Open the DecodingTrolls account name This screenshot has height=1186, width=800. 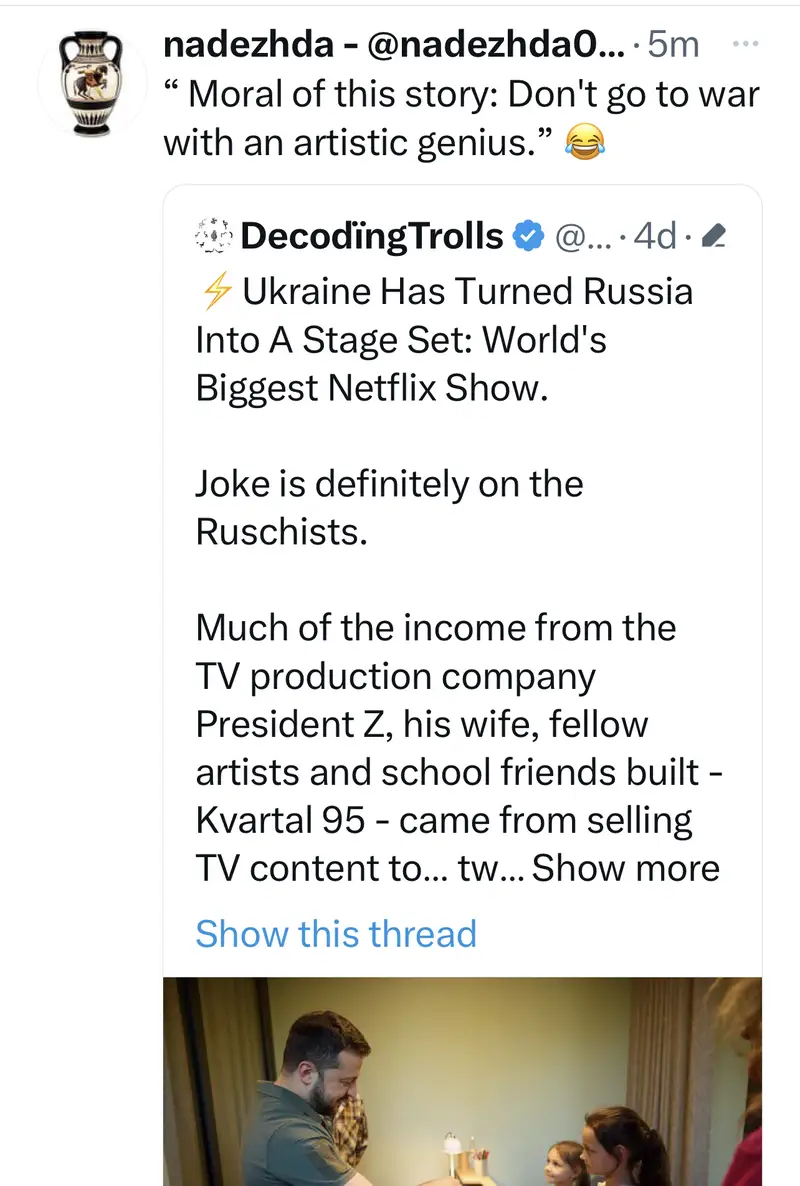click(x=372, y=236)
